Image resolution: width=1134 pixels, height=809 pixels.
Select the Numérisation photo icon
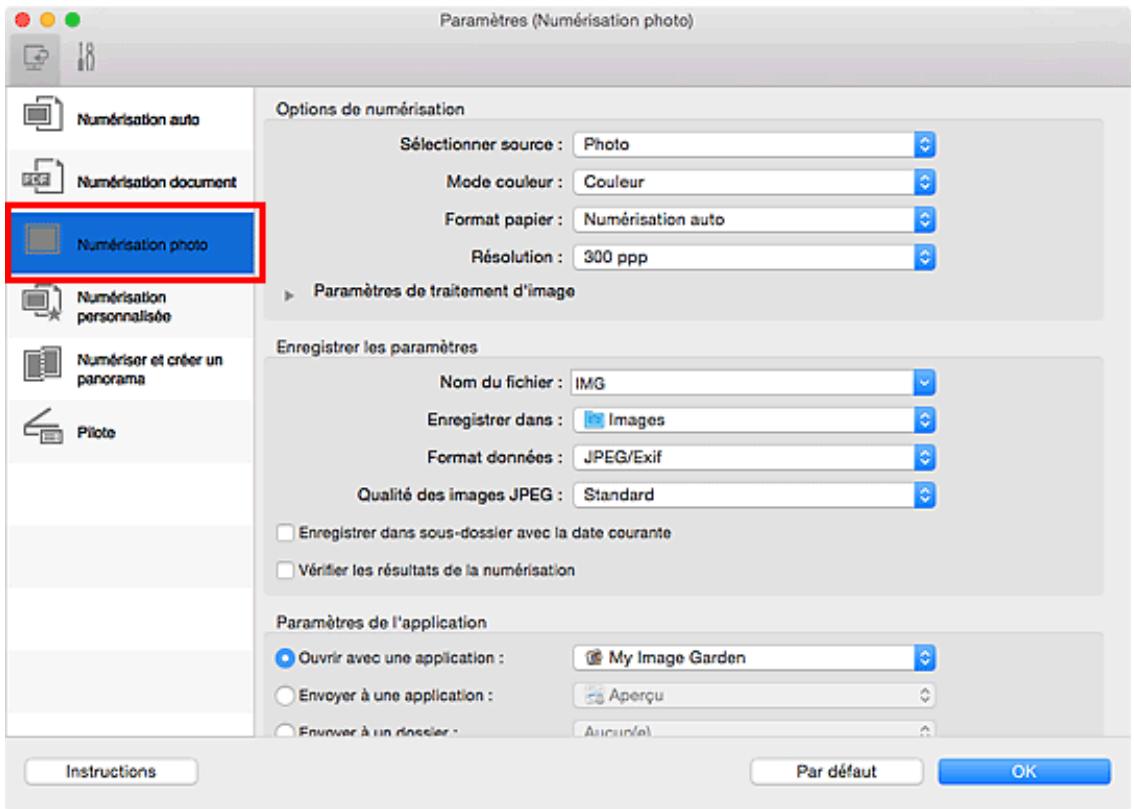tap(42, 245)
